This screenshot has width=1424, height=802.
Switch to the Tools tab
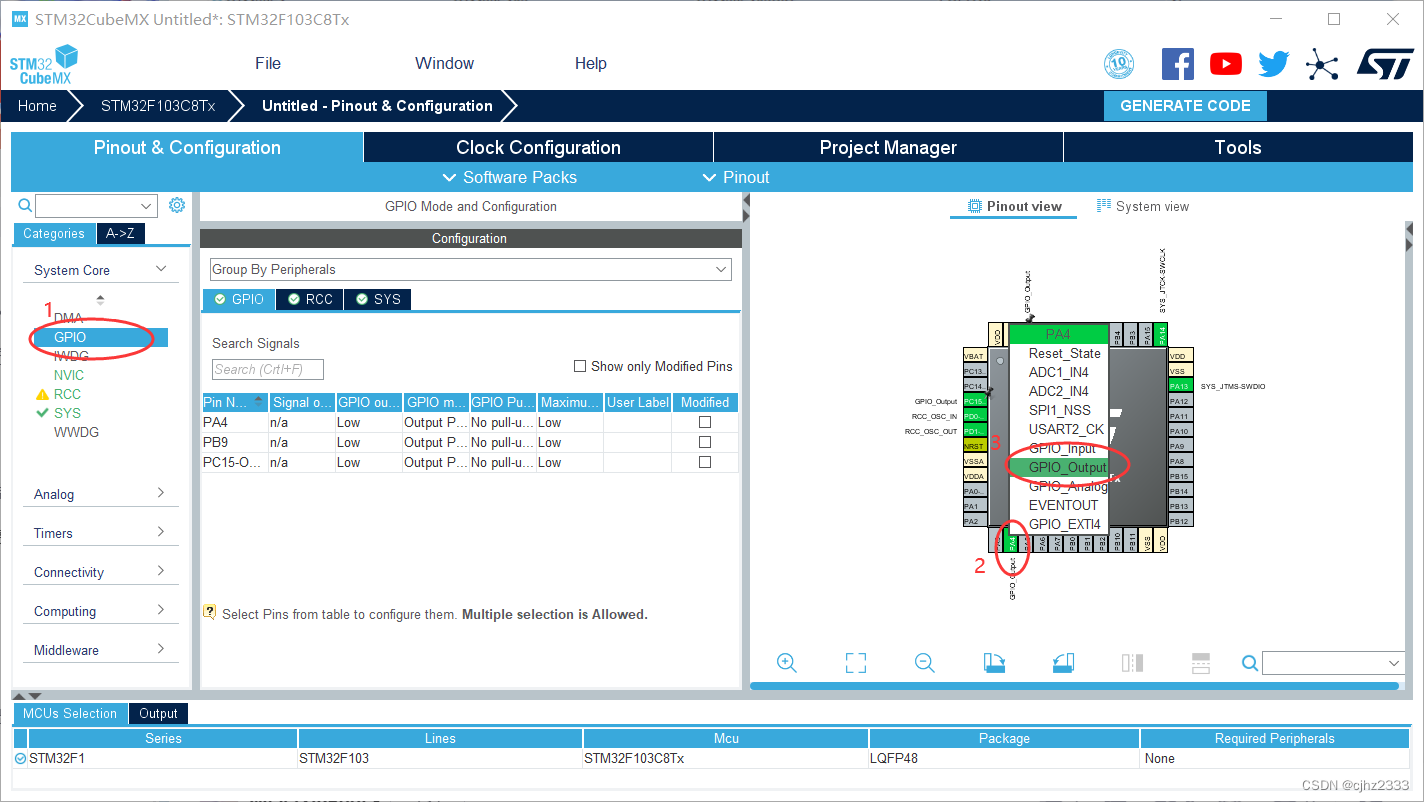coord(1238,147)
